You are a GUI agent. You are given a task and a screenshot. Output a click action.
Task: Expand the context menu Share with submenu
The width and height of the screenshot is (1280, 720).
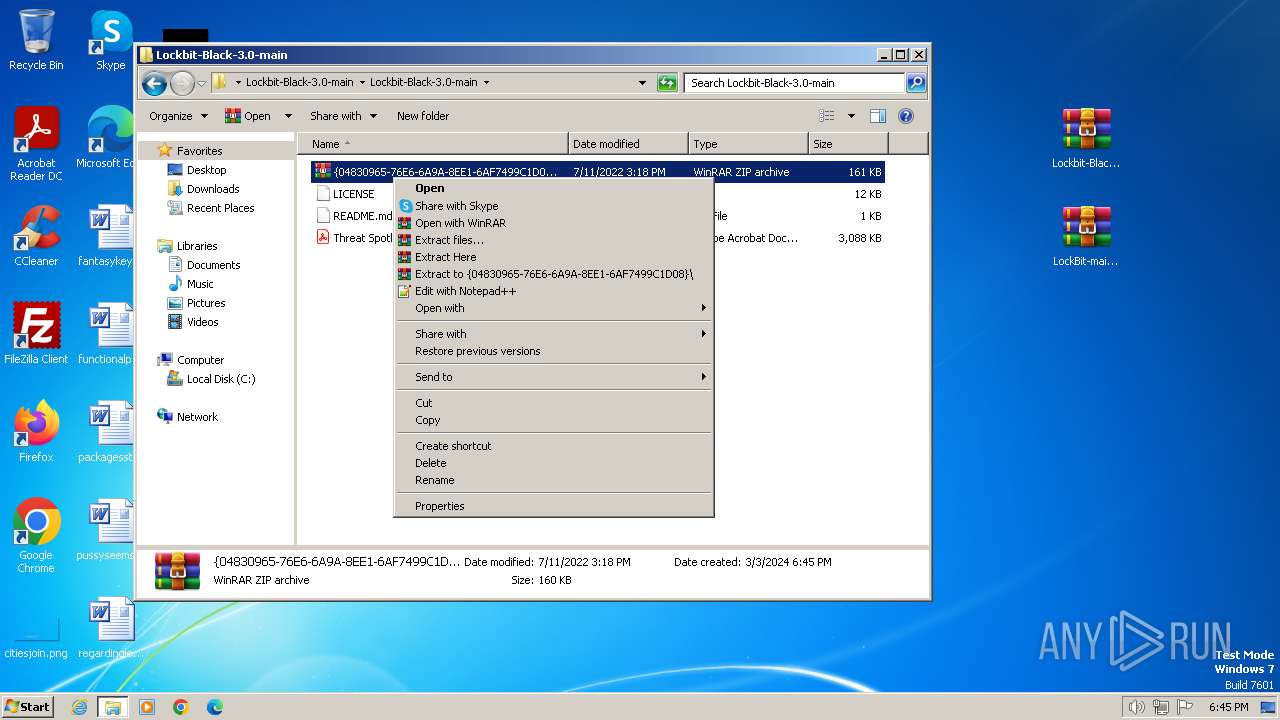tap(554, 334)
